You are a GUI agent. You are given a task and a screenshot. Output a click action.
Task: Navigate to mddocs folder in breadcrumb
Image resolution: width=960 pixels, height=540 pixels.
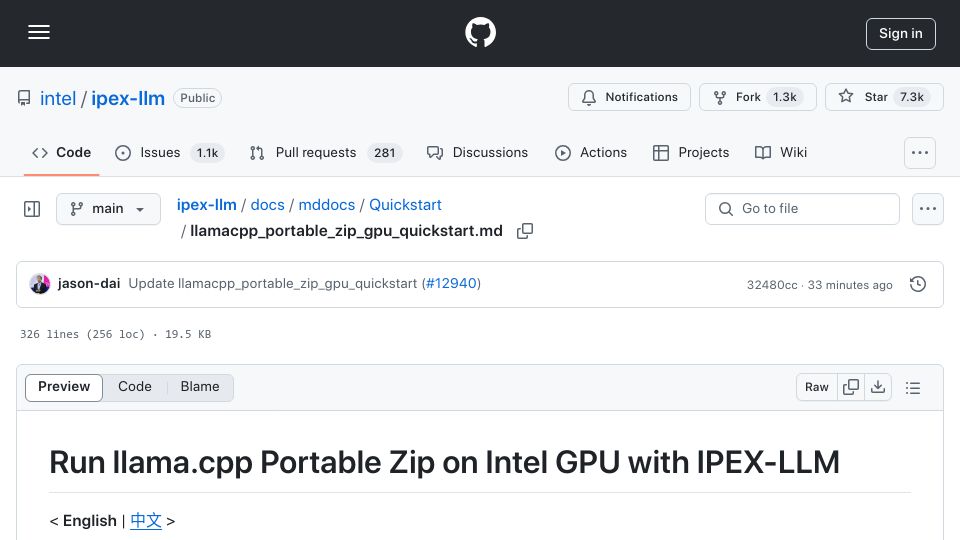point(327,205)
